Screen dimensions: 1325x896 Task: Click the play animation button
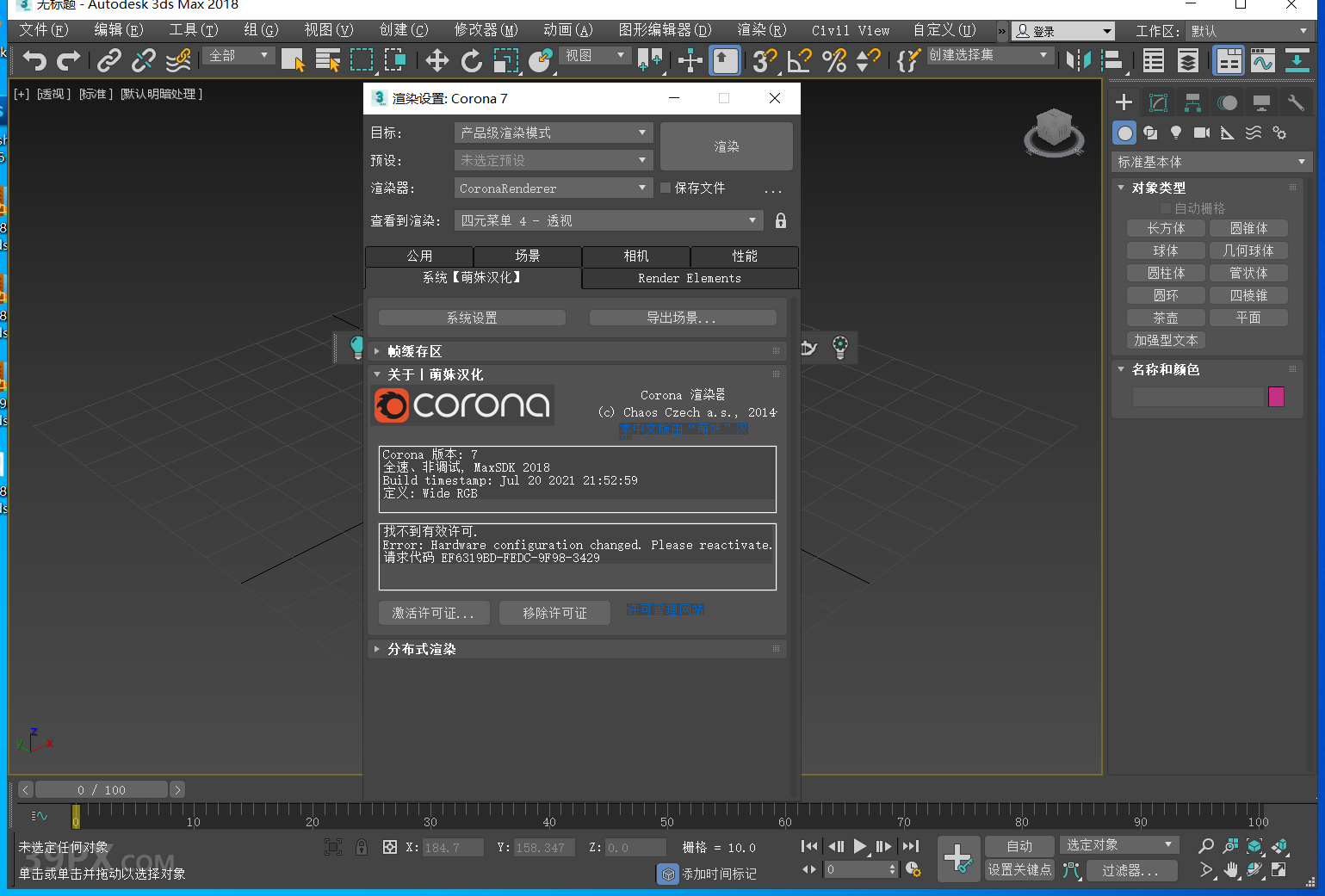(x=860, y=846)
